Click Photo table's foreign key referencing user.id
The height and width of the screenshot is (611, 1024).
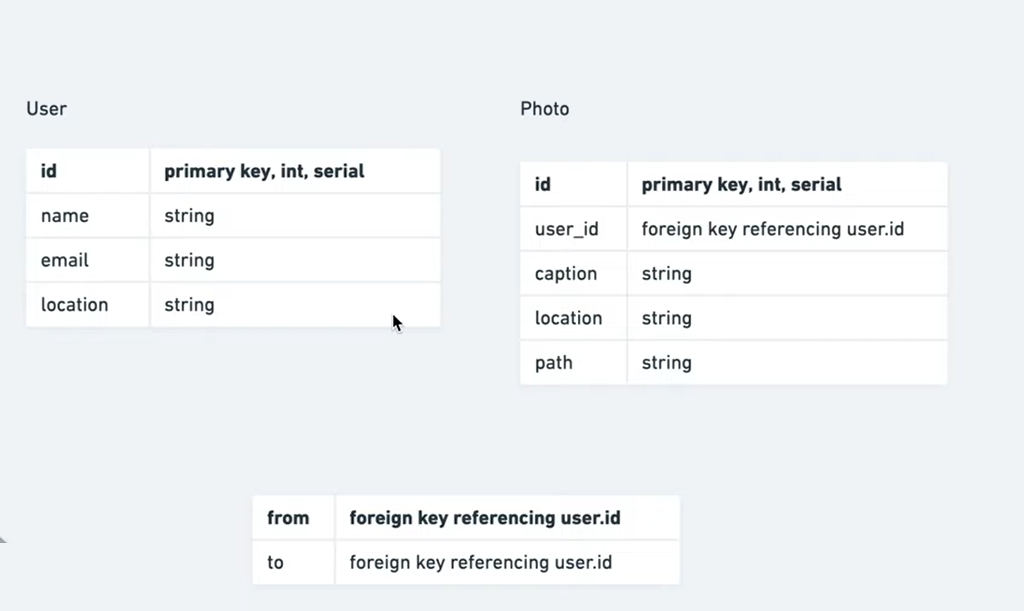point(787,229)
